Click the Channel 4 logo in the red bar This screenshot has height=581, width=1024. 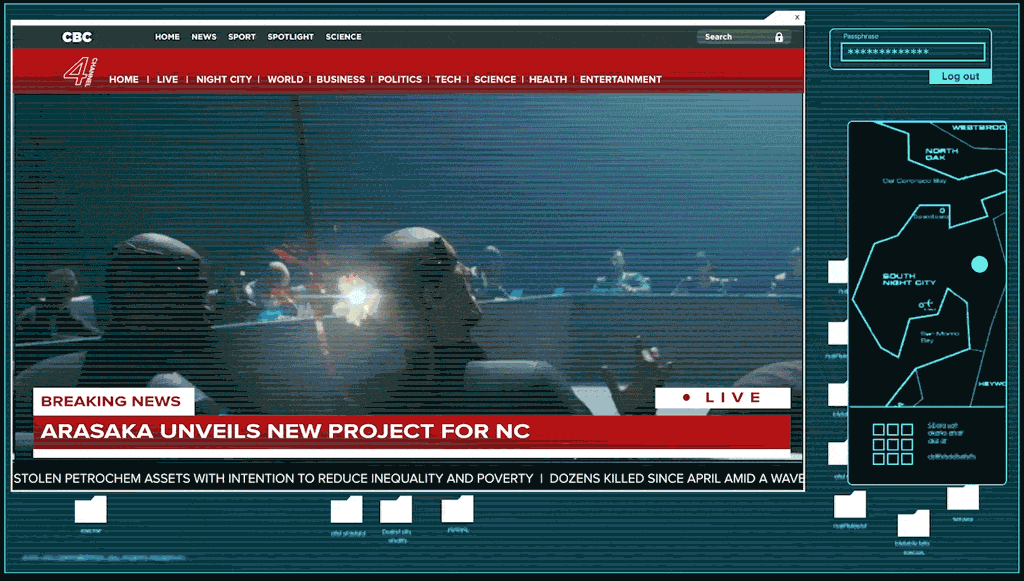[x=78, y=74]
